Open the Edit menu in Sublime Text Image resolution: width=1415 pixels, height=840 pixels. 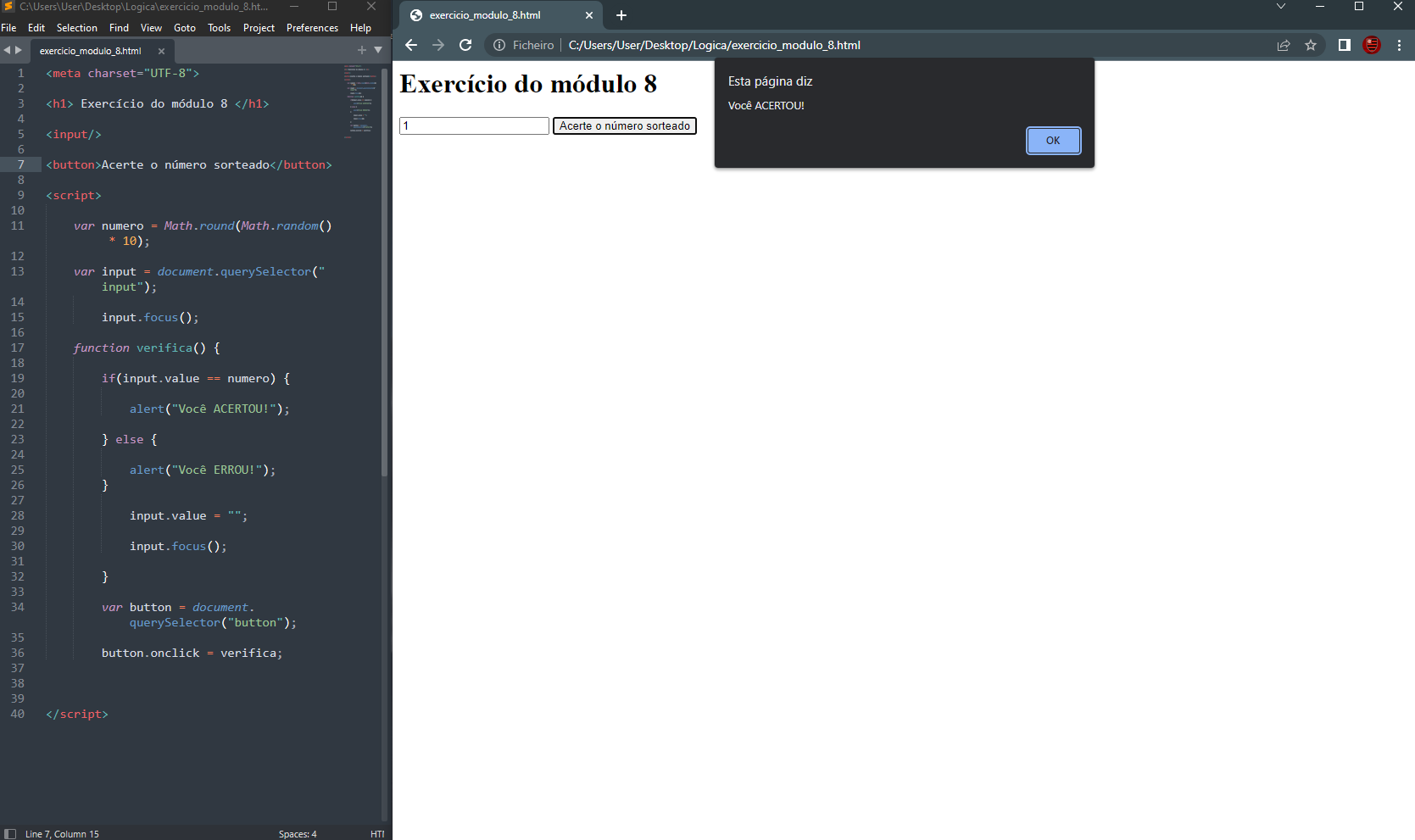click(36, 28)
